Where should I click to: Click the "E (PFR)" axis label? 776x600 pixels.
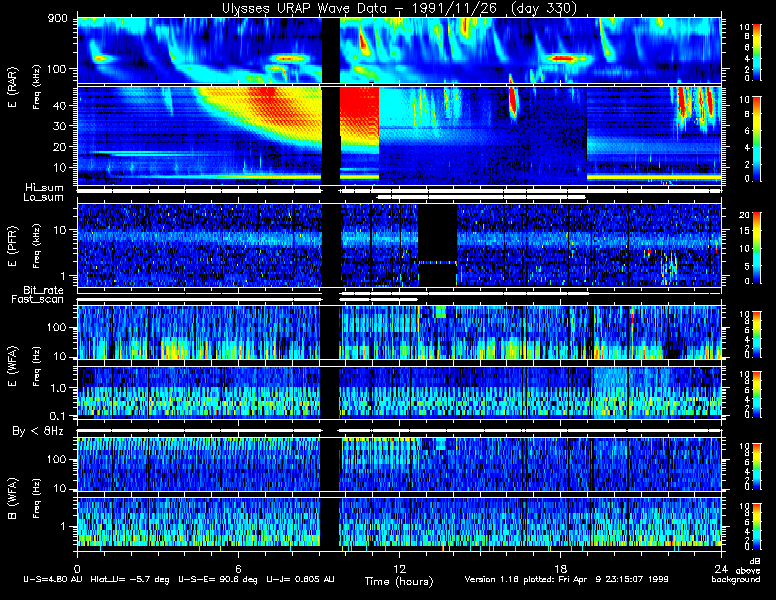click(12, 246)
